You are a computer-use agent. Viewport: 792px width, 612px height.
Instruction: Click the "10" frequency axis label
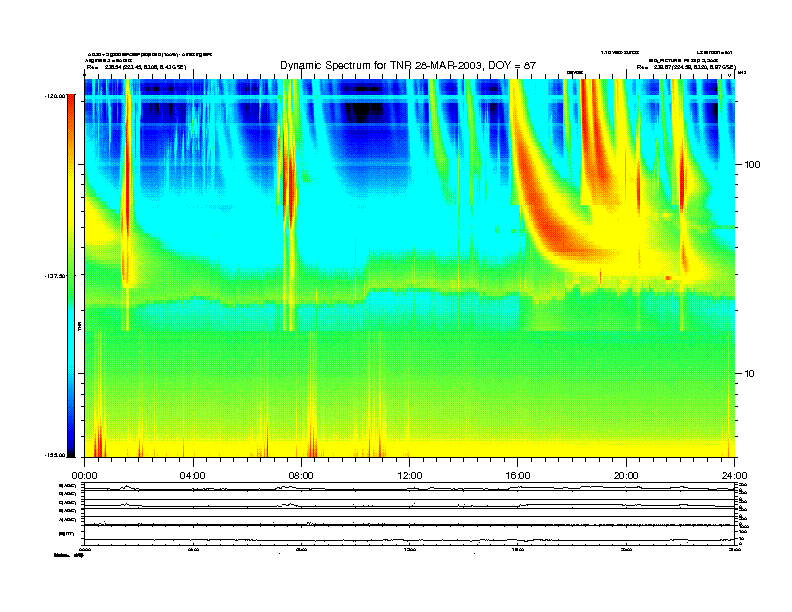click(x=750, y=374)
